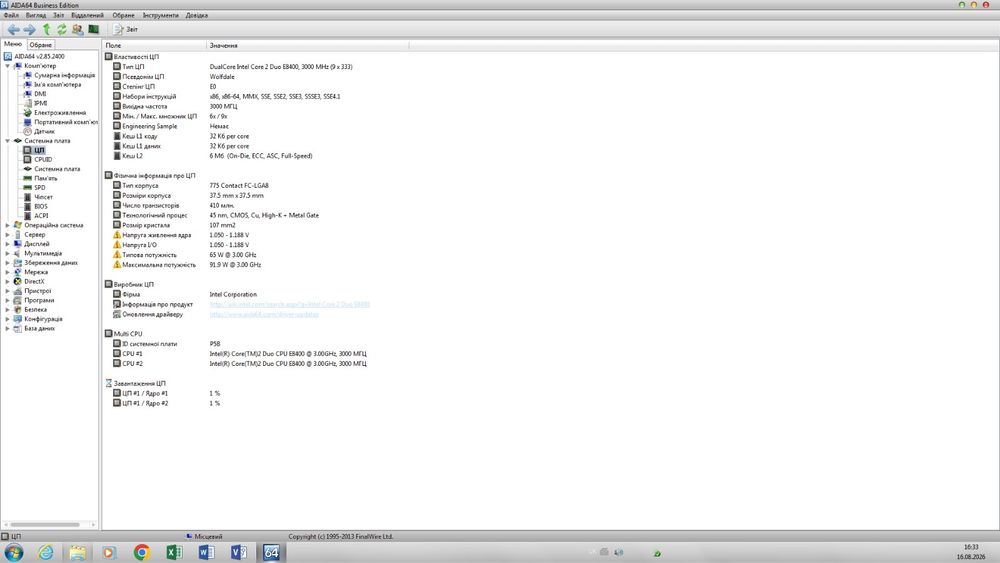Click the Пристрої devices icon
Screen dimensions: 1000x563
[17, 291]
